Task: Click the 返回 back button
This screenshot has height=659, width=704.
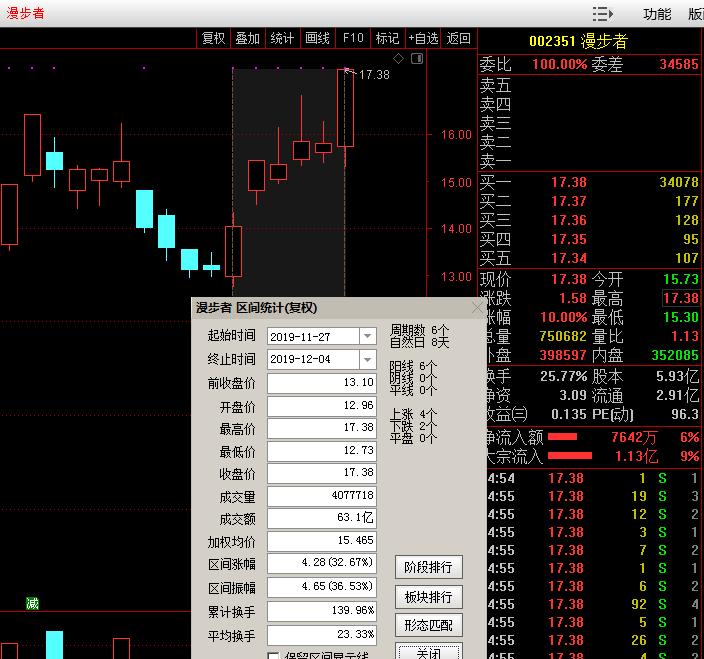Action: pyautogui.click(x=459, y=38)
